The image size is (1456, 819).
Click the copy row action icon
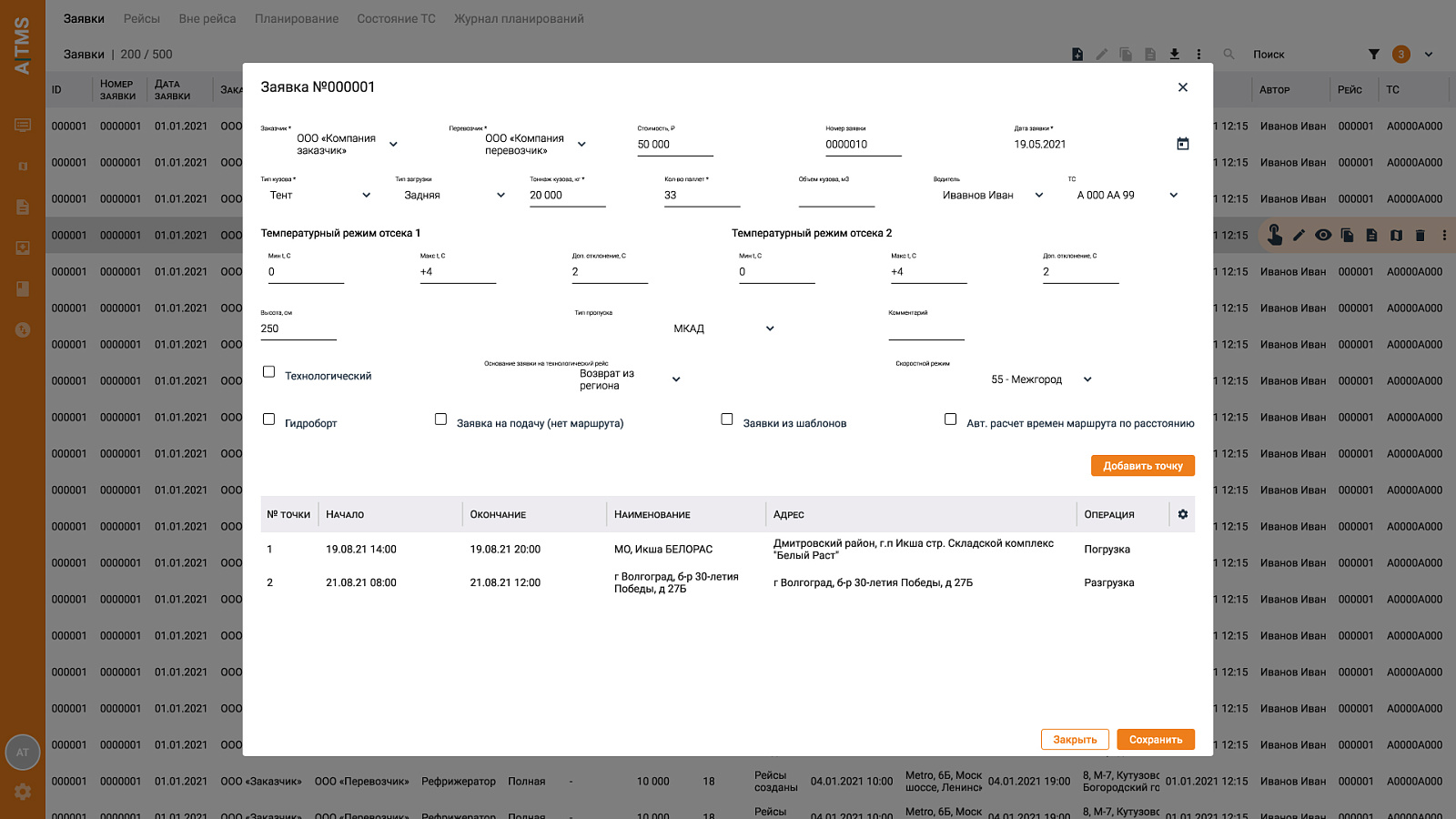[x=1347, y=235]
